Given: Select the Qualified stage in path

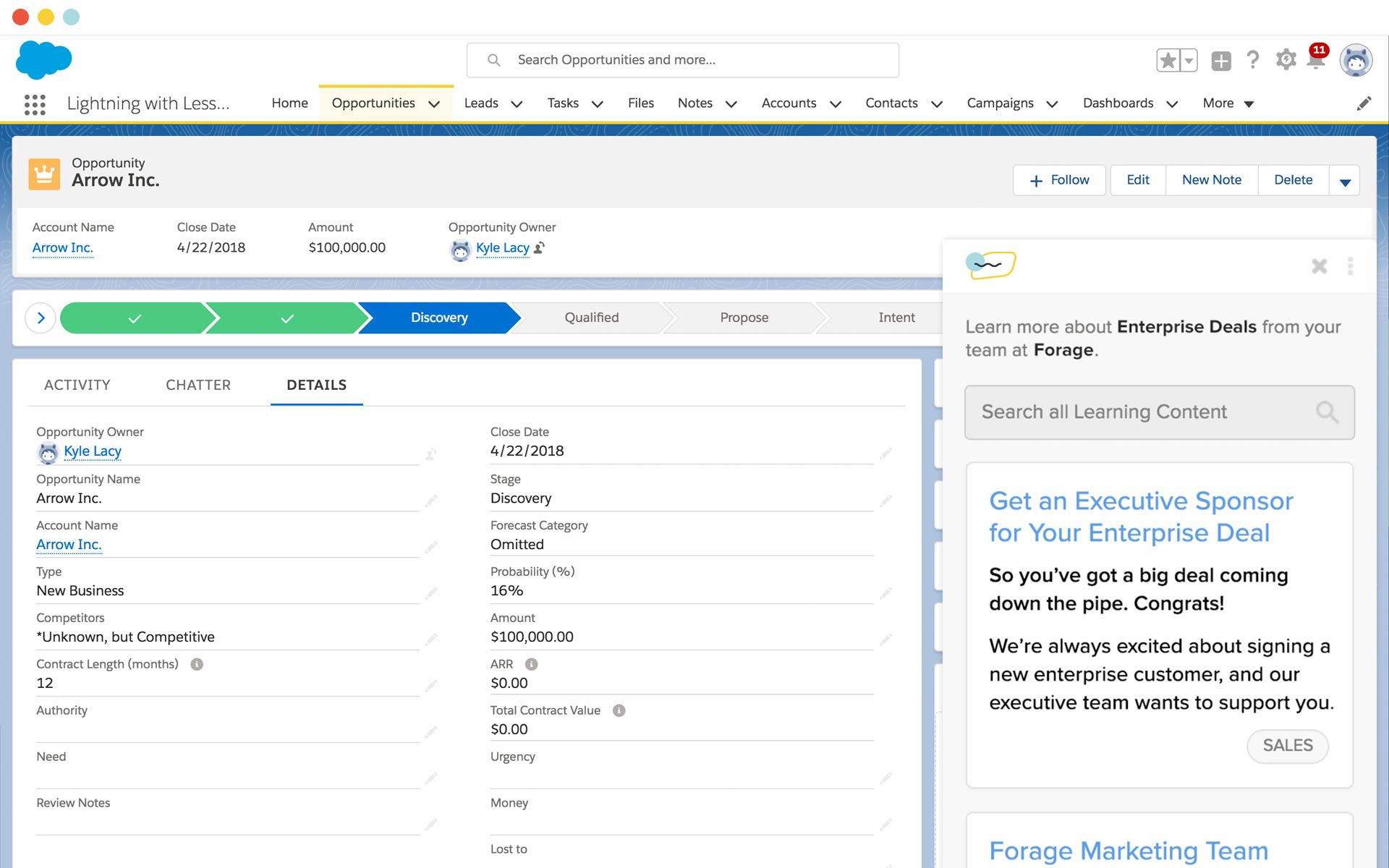Looking at the screenshot, I should coord(591,318).
